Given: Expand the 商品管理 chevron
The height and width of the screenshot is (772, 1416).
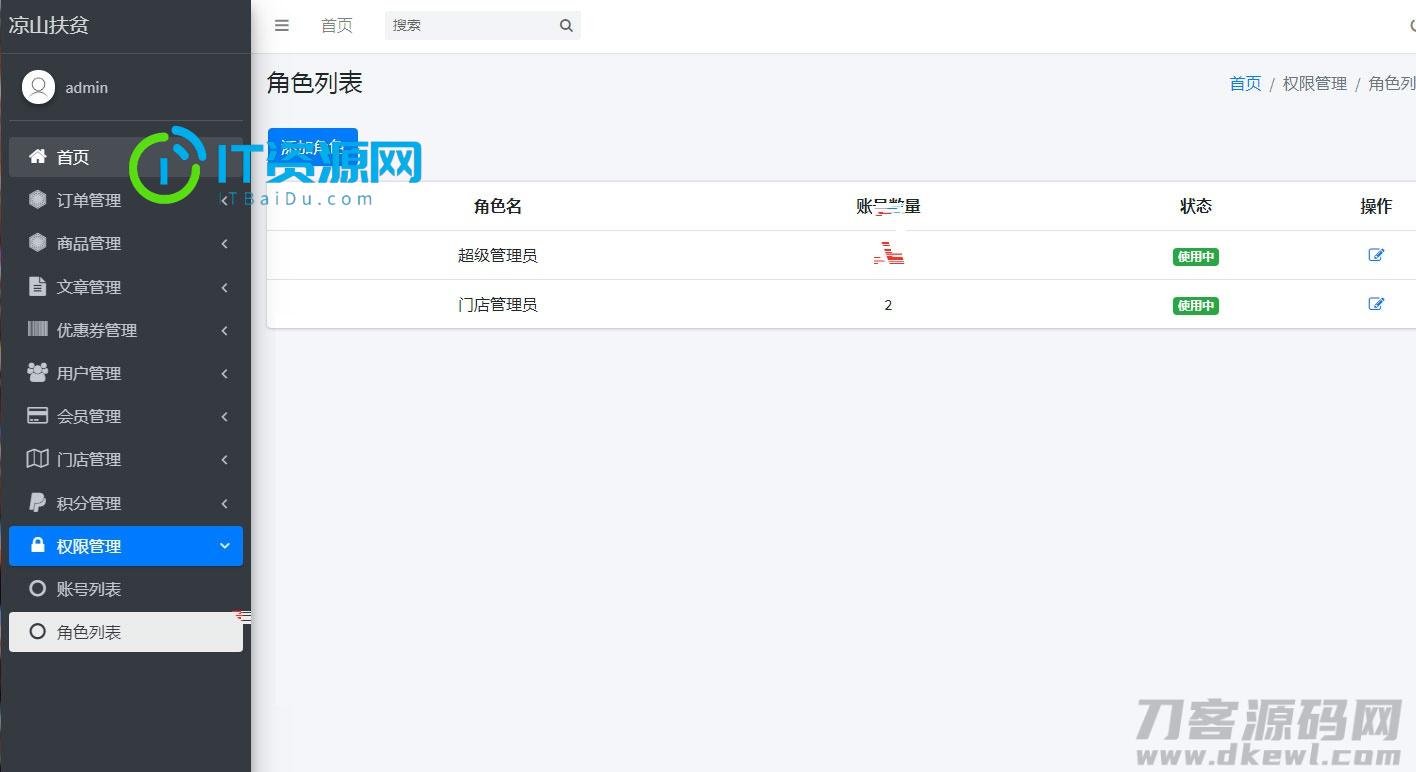Looking at the screenshot, I should pyautogui.click(x=225, y=244).
